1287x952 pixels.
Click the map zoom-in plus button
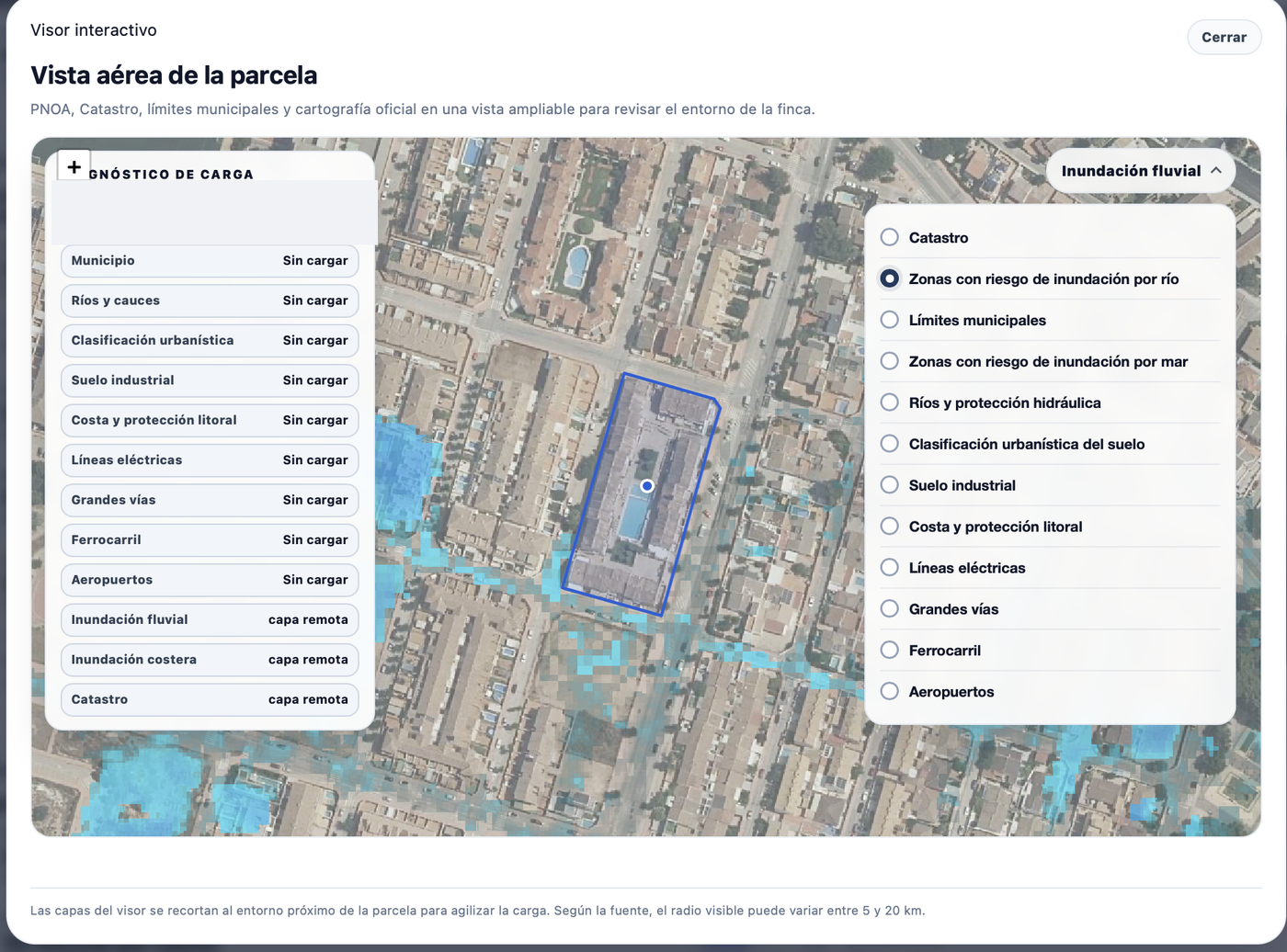coord(74,167)
